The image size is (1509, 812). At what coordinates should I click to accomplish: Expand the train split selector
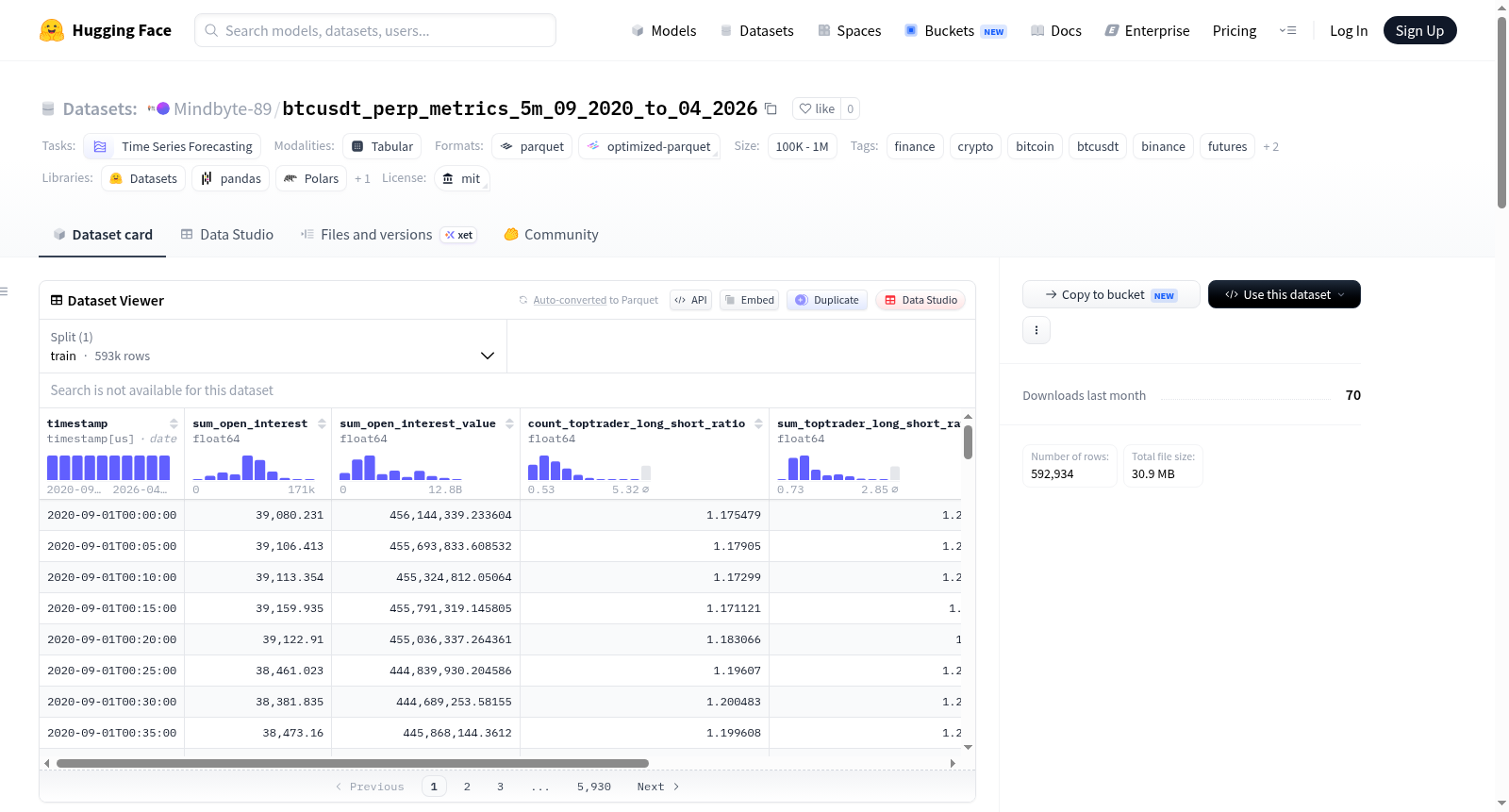[x=273, y=346]
